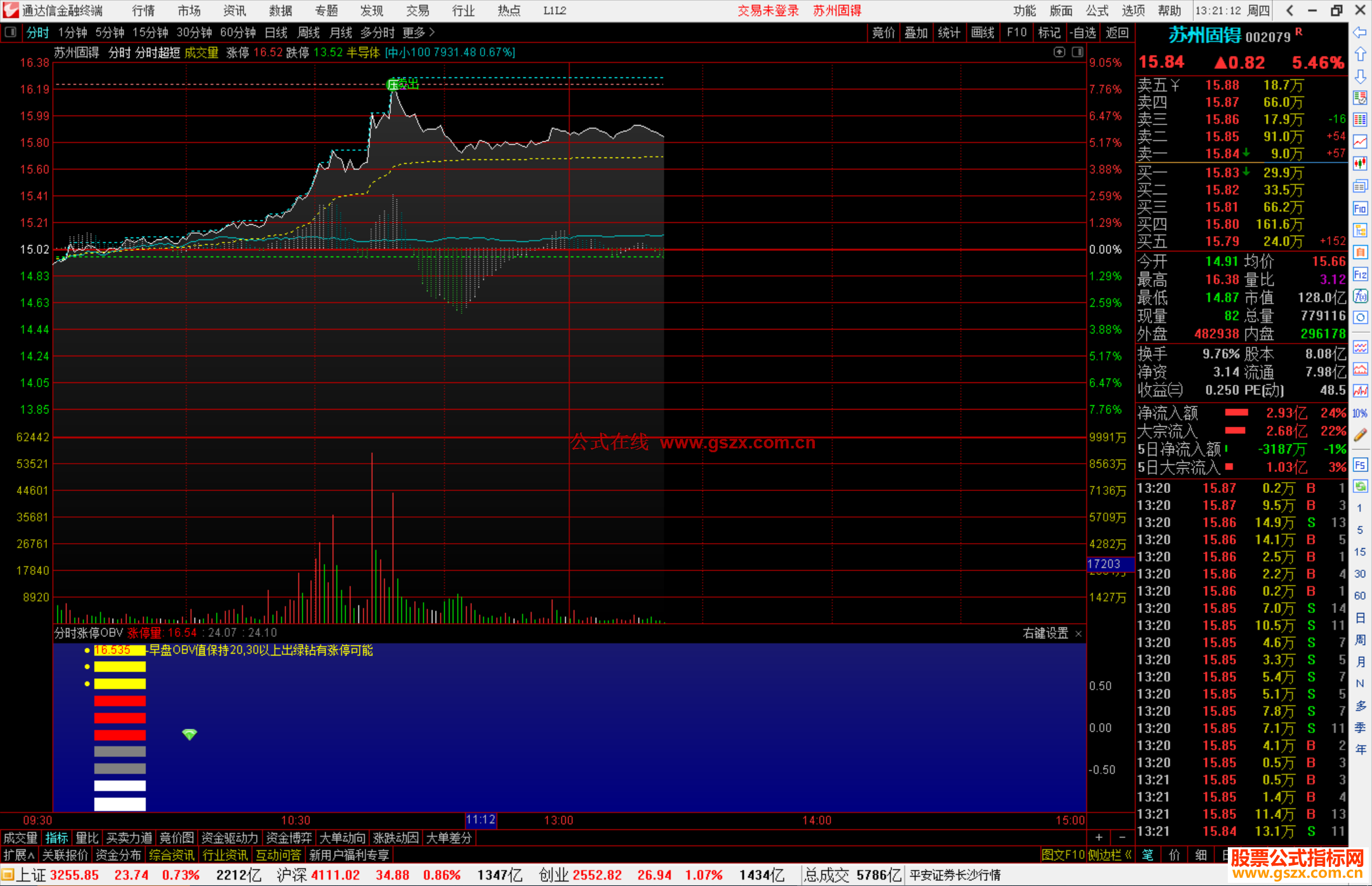
Task: Click the back arrow icon in right sidebar
Action: coord(1360,32)
